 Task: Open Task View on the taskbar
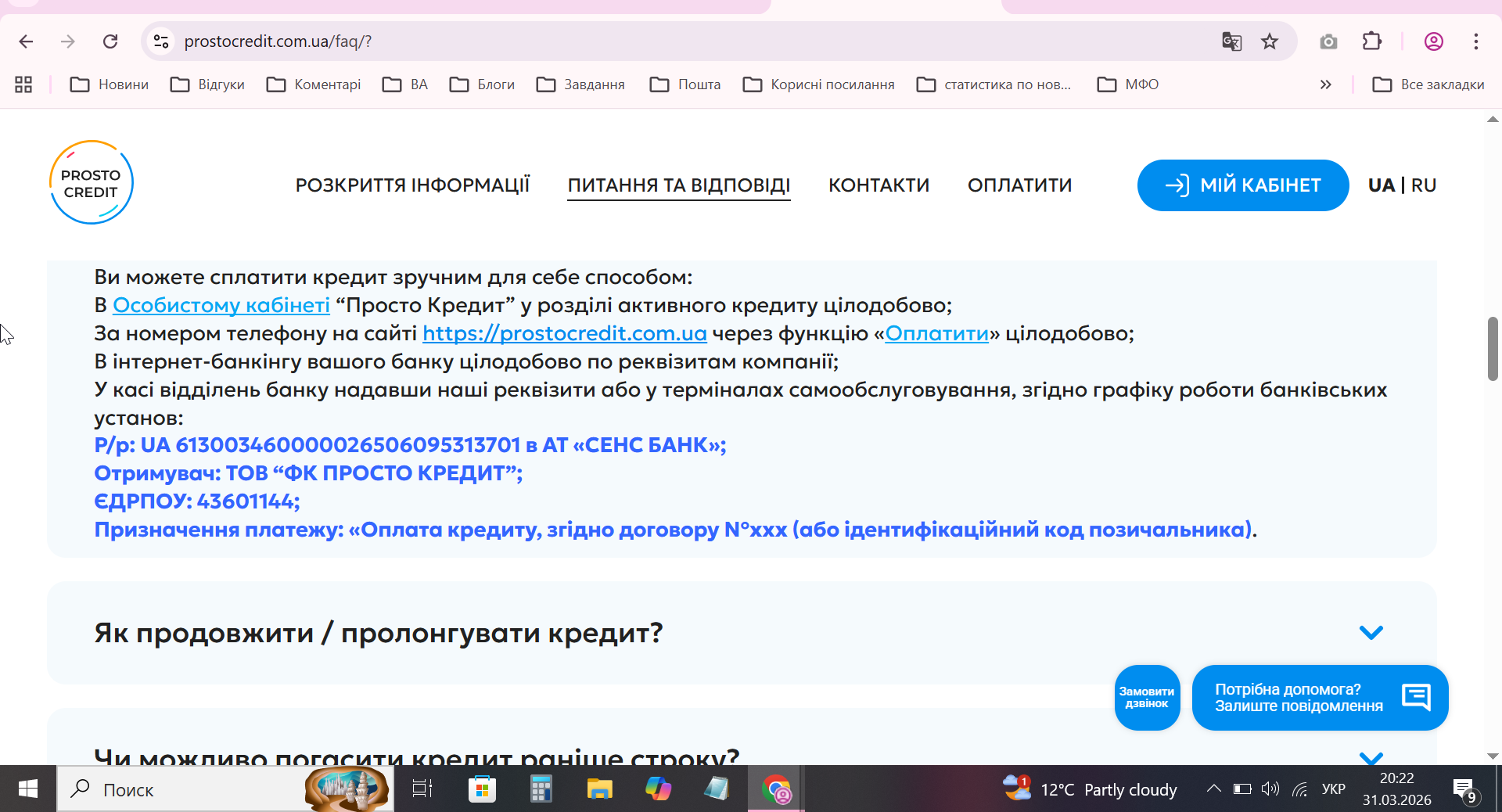coord(422,789)
